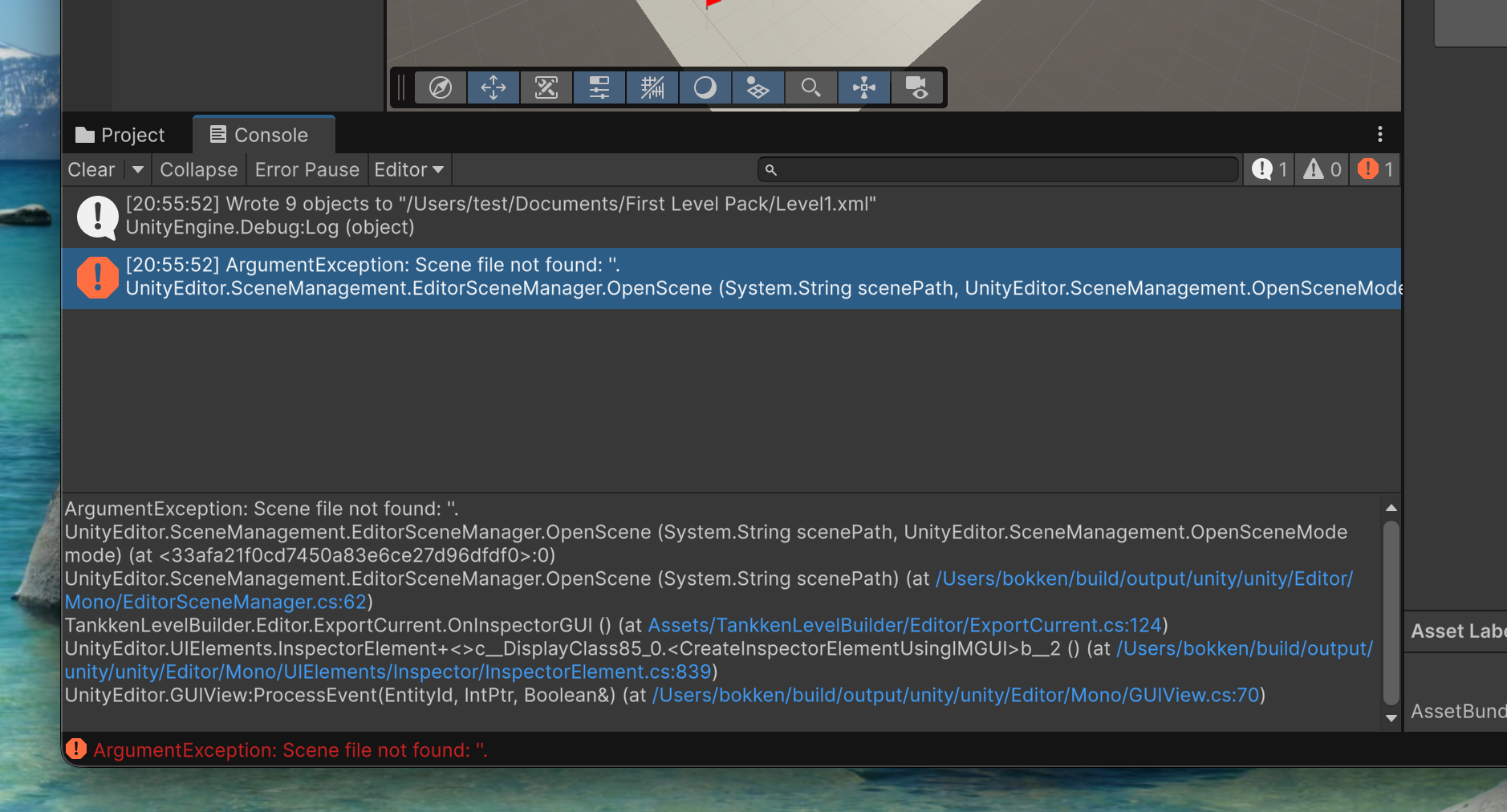Click the camera view overlay icon
Viewport: 1507px width, 812px height.
coord(916,87)
